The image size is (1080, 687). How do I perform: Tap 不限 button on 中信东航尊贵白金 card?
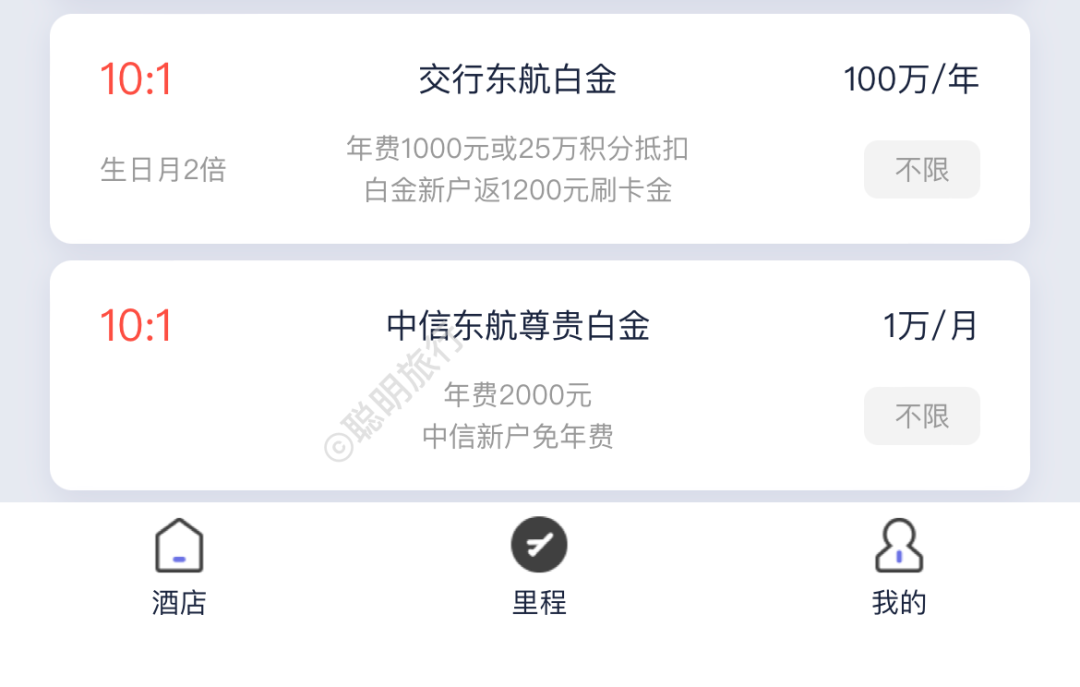[x=921, y=416]
